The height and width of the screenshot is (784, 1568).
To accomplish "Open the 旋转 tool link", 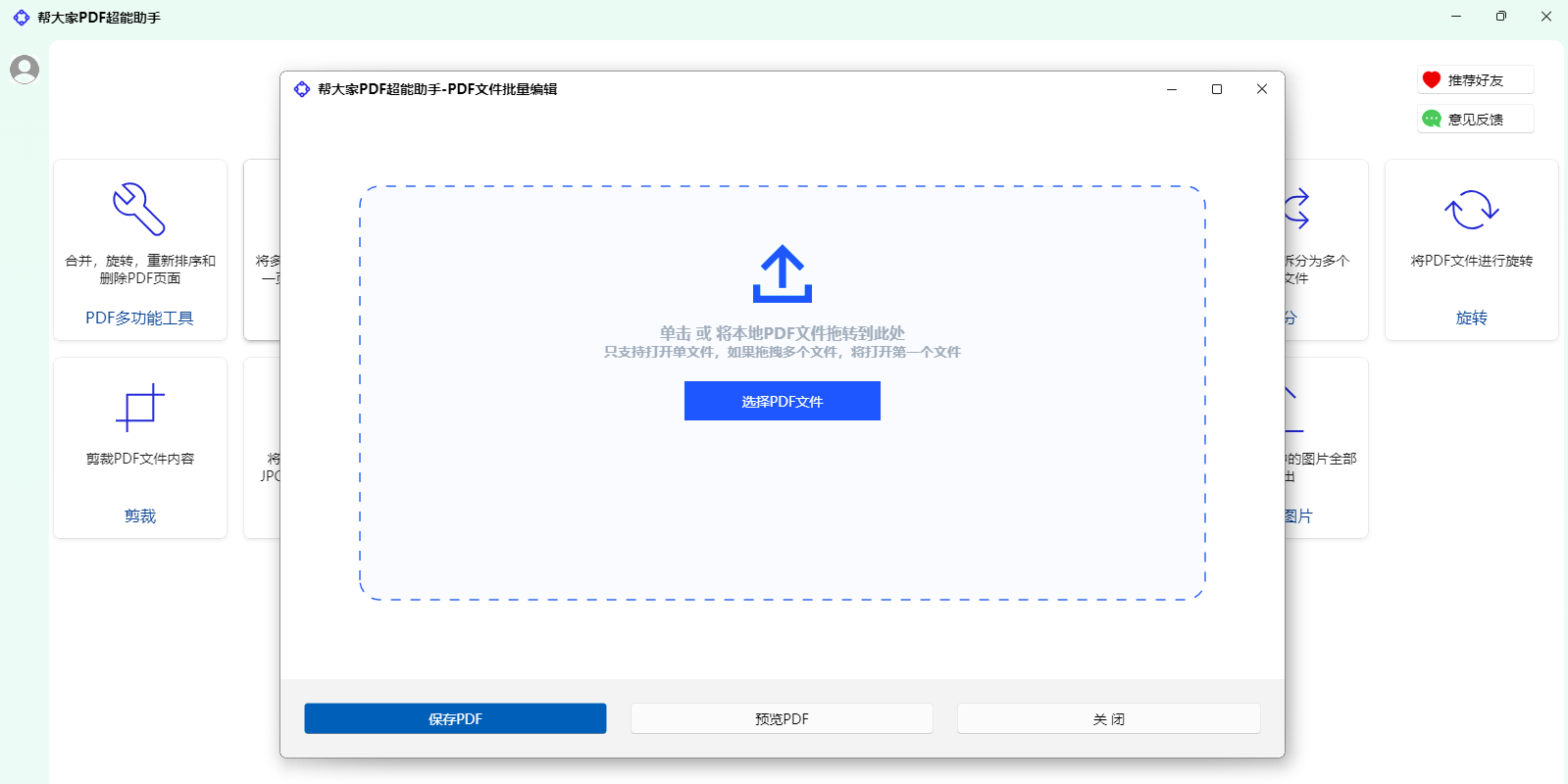I will tap(1471, 318).
